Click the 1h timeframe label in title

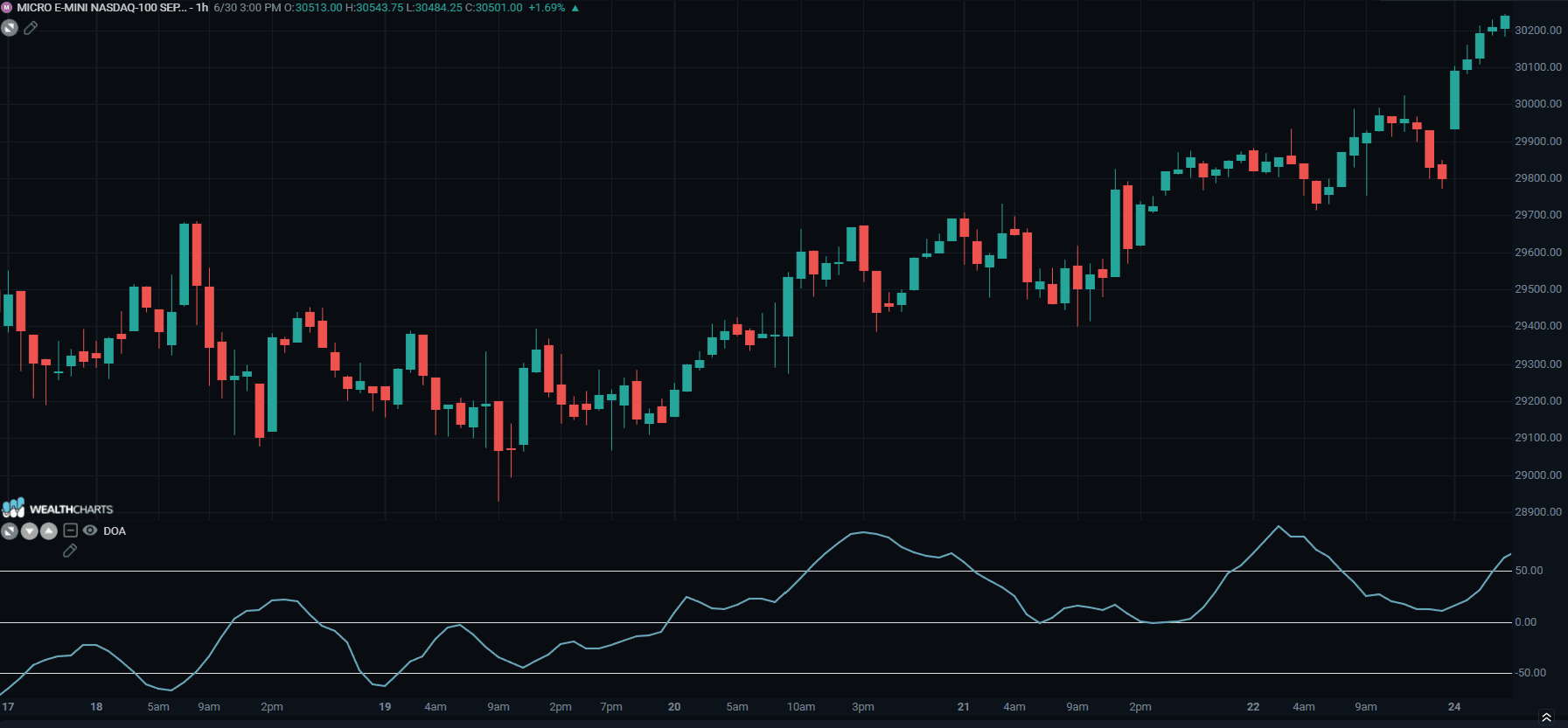click(202, 8)
